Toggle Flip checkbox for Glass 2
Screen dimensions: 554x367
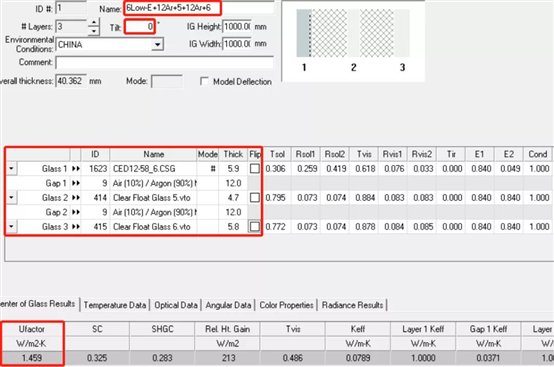pos(254,198)
